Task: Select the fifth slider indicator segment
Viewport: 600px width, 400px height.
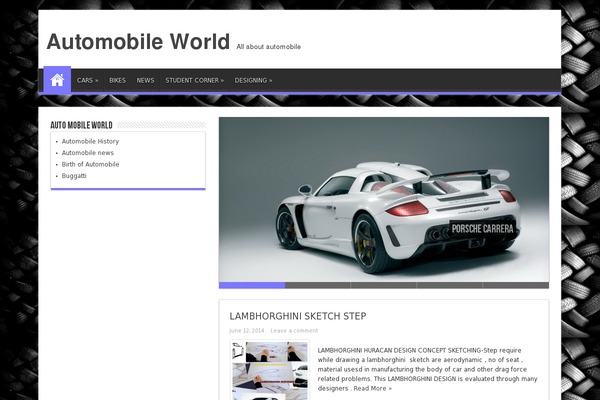Action: pos(516,285)
